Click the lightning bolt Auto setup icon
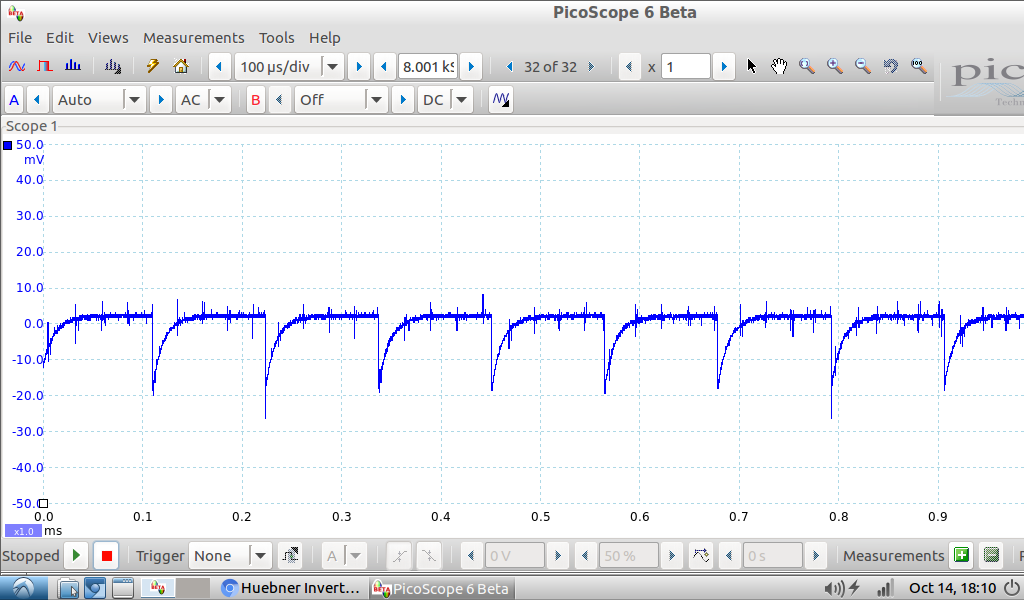Screen dimensions: 1024x600 coord(153,67)
